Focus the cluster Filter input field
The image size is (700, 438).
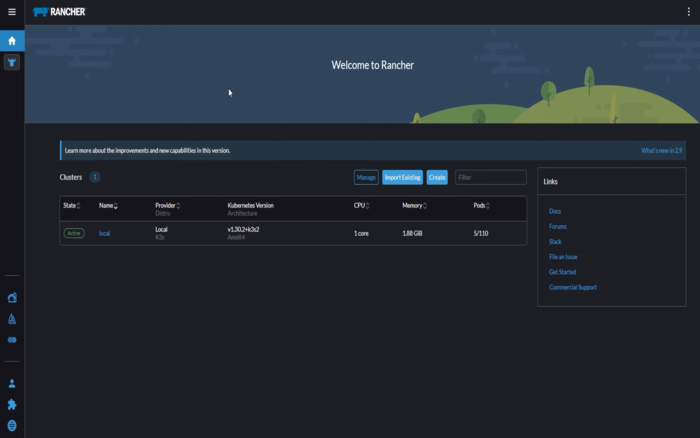point(491,177)
